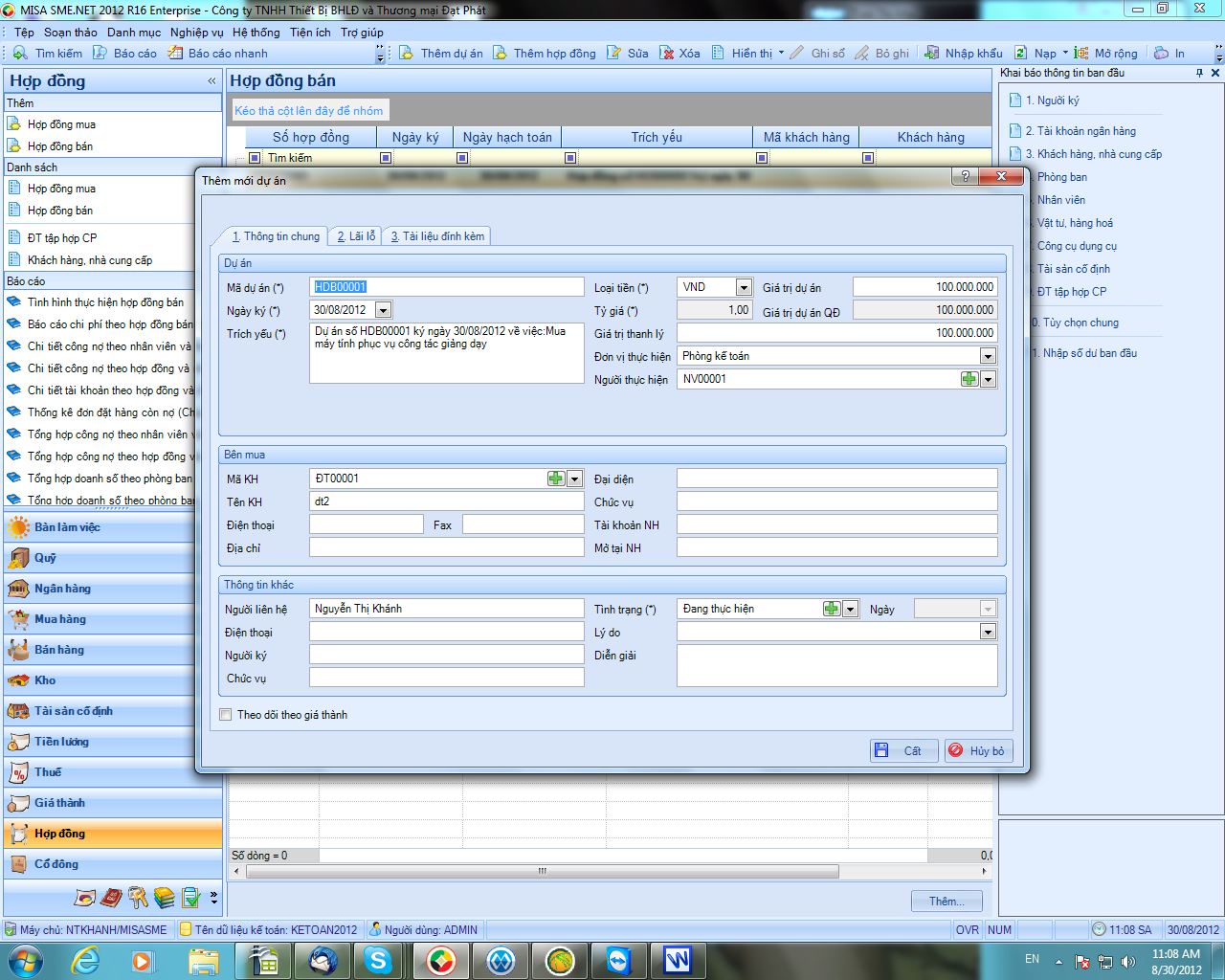Click the Hủy bỏ cancel button

coord(979,751)
